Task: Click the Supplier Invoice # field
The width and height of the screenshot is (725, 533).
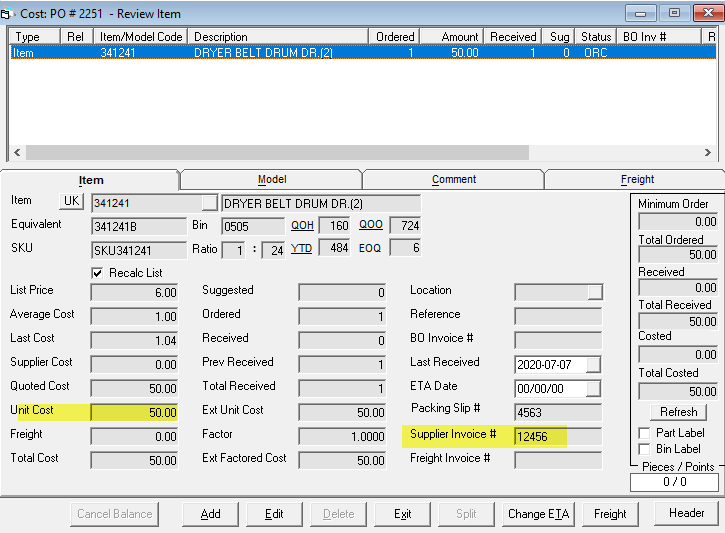Action: [x=558, y=436]
